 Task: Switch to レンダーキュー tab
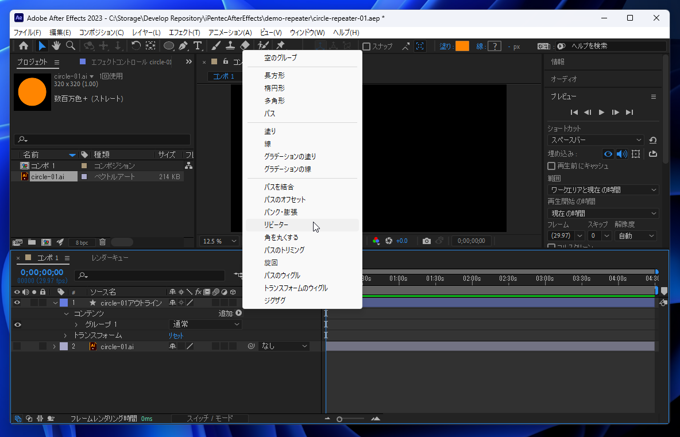110,258
